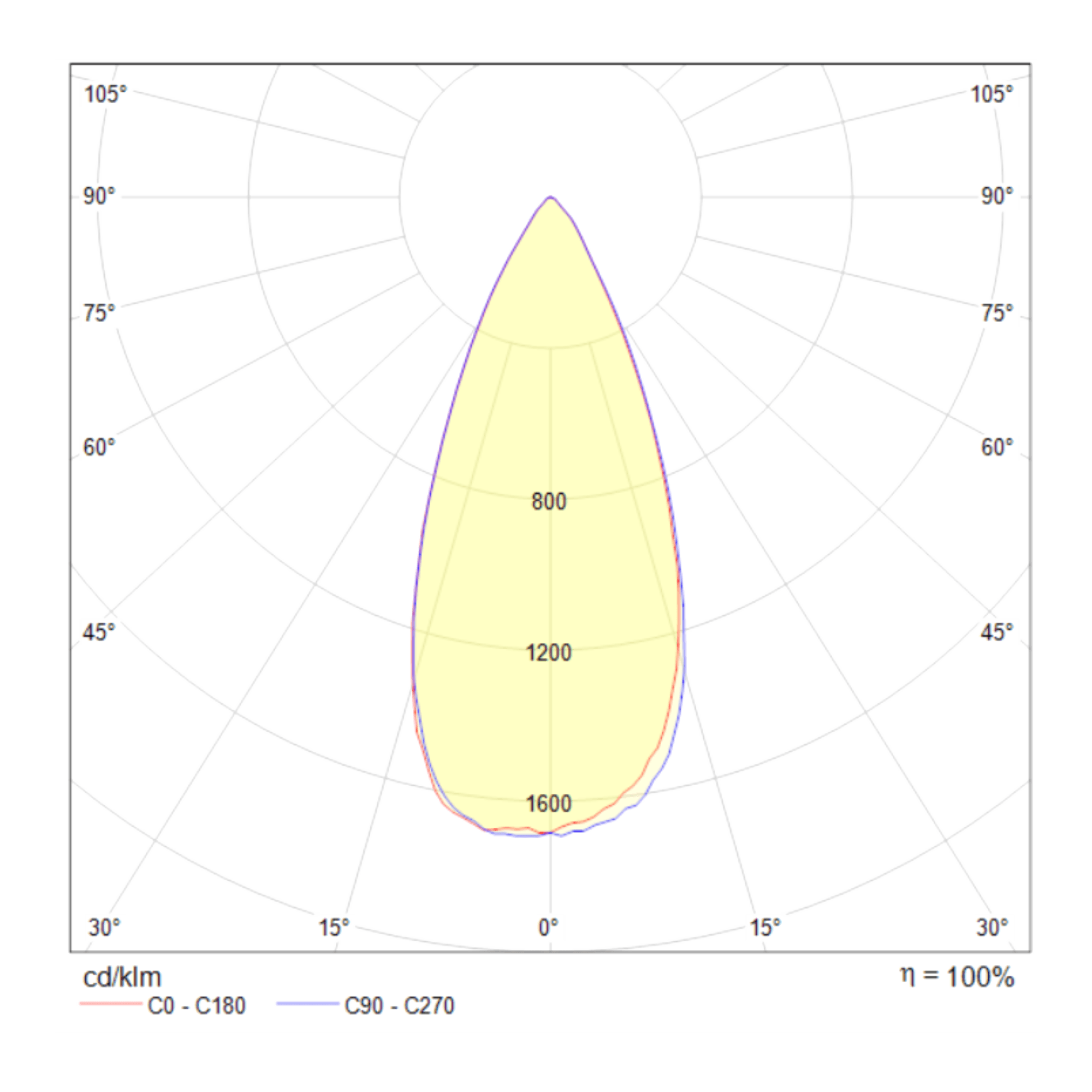Screen dimensions: 1092x1092
Task: Click the cd/klm unit label
Action: pos(122,977)
